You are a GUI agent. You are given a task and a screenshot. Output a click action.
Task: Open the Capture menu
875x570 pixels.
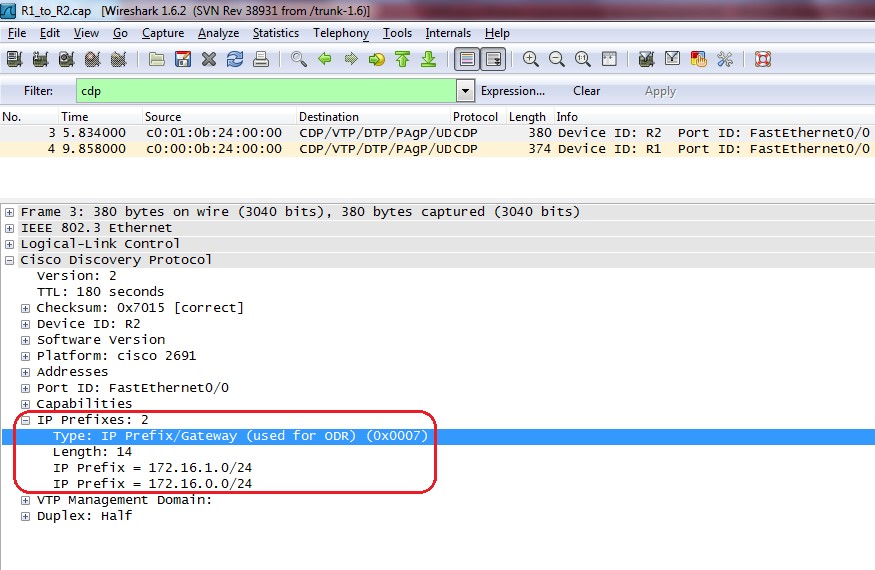pos(162,33)
